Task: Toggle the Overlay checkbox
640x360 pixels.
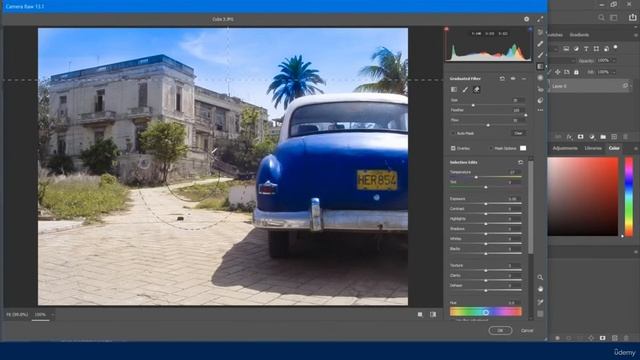Action: pos(453,148)
